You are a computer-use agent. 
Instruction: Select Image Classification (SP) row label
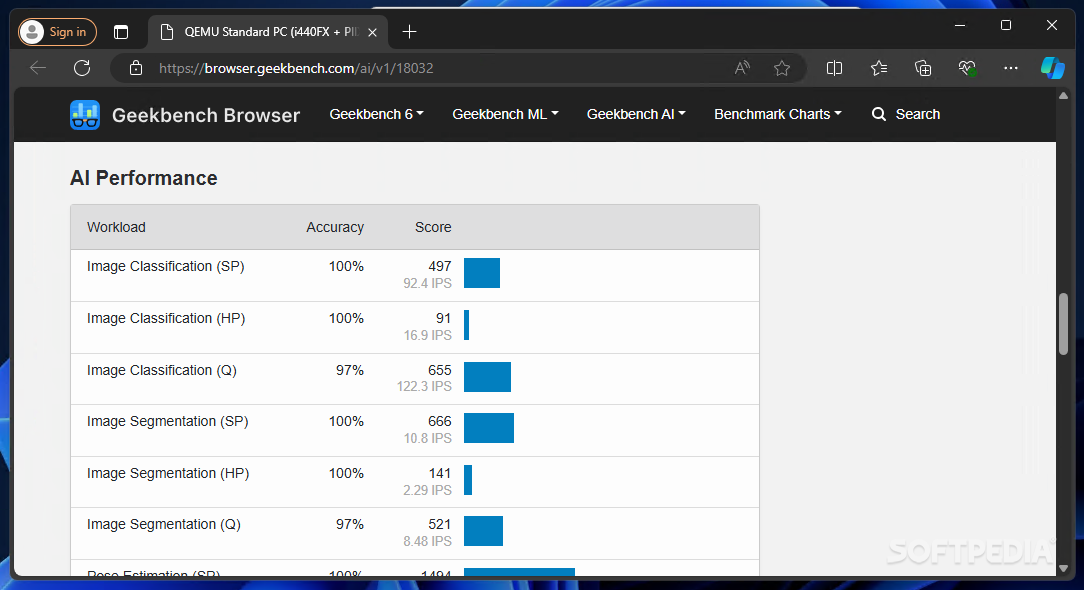[166, 266]
